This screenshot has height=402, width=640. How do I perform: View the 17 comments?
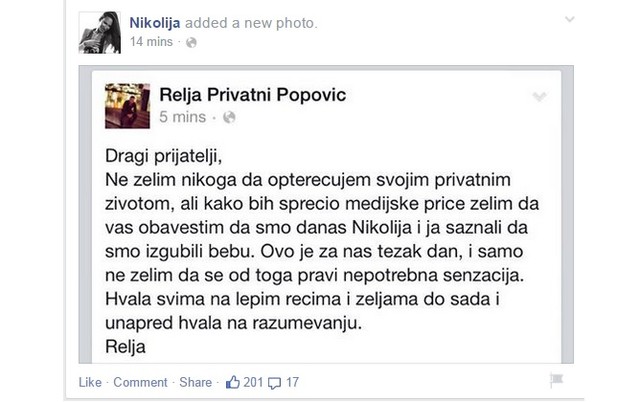pyautogui.click(x=292, y=382)
